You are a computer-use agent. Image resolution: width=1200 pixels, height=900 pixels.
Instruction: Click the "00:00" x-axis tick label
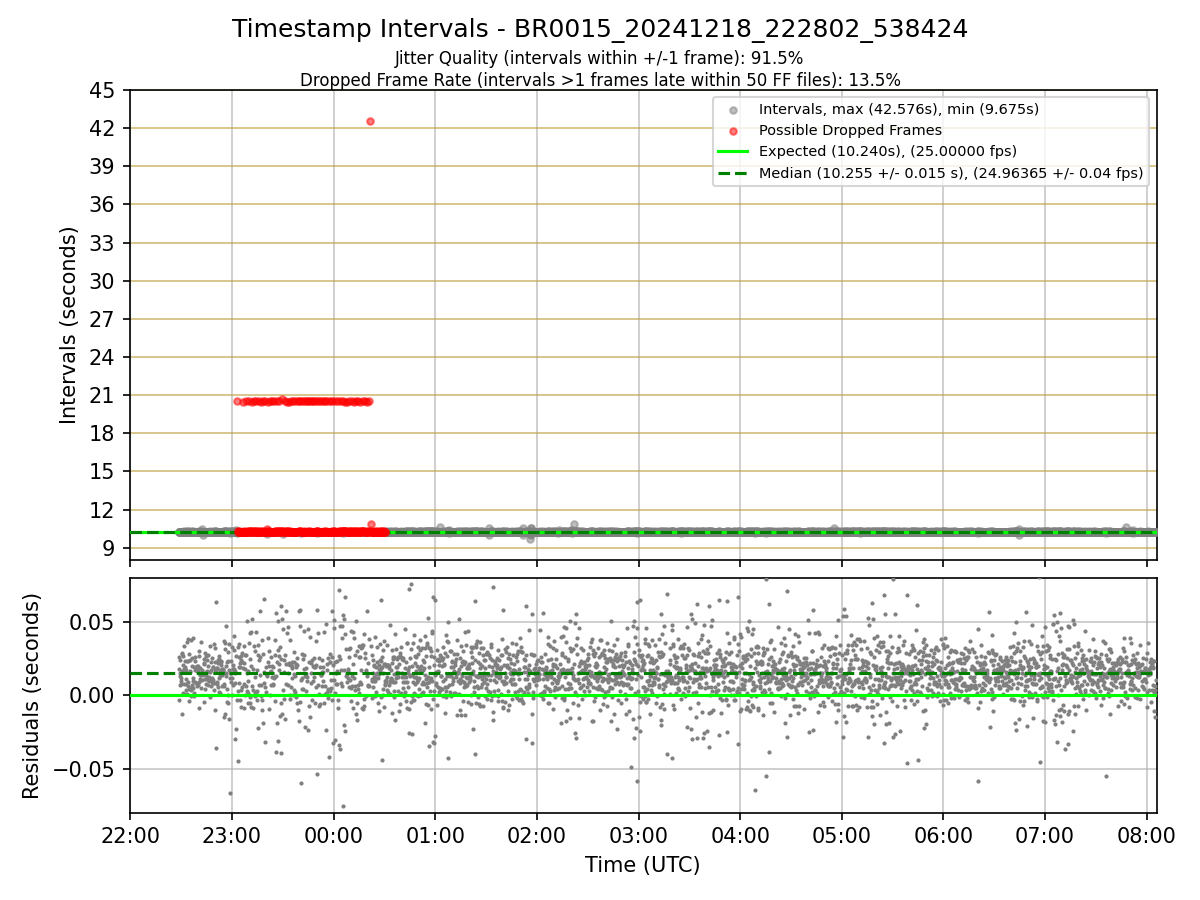[334, 834]
